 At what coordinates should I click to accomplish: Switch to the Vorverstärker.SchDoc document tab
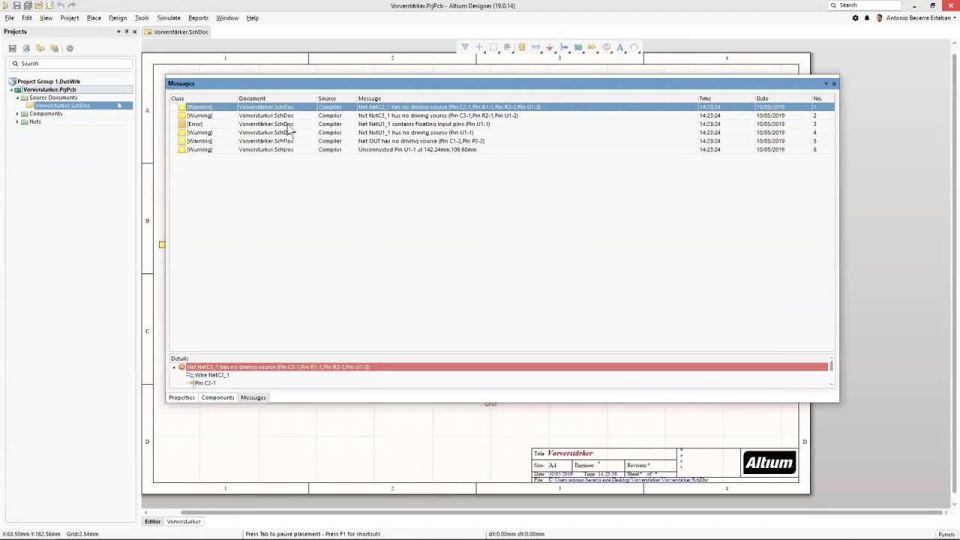pyautogui.click(x=177, y=32)
